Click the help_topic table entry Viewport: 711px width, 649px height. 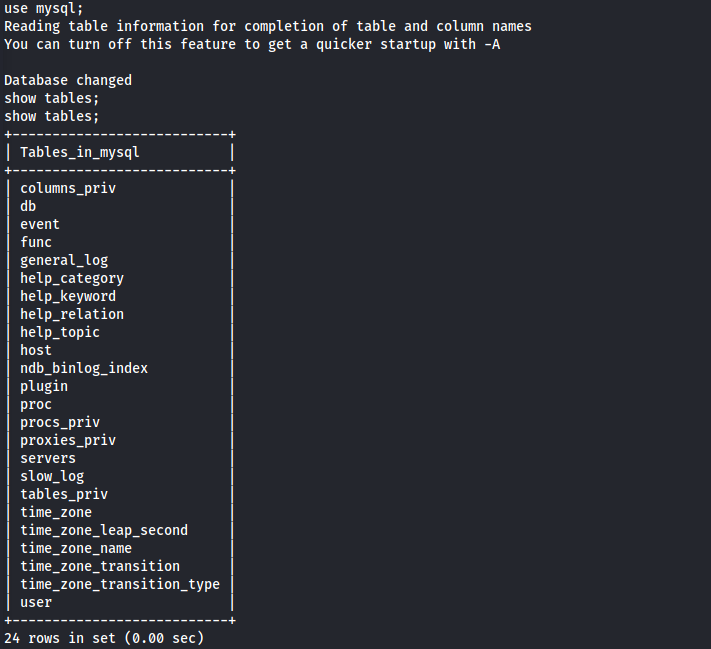point(60,332)
